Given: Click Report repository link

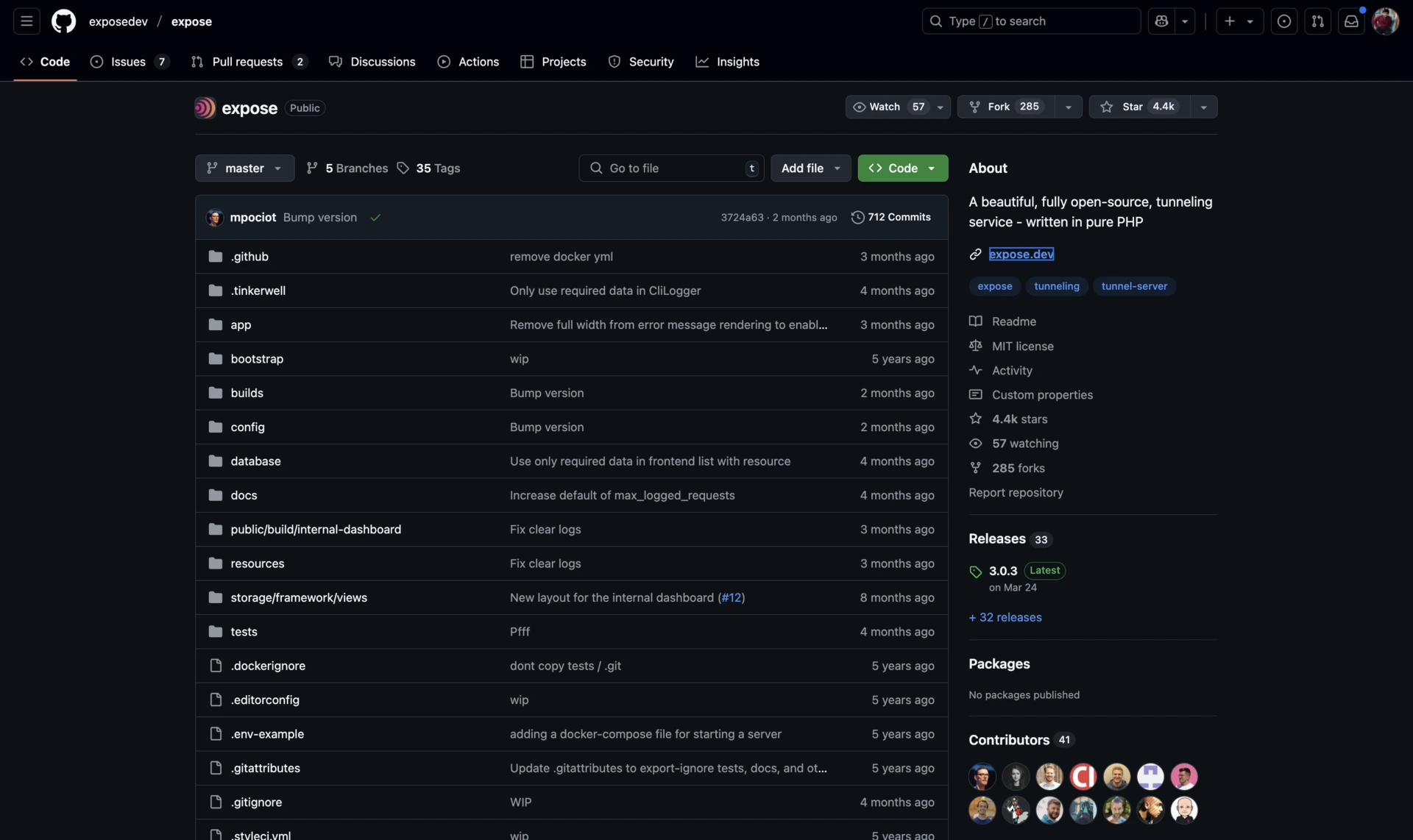Looking at the screenshot, I should pos(1016,492).
